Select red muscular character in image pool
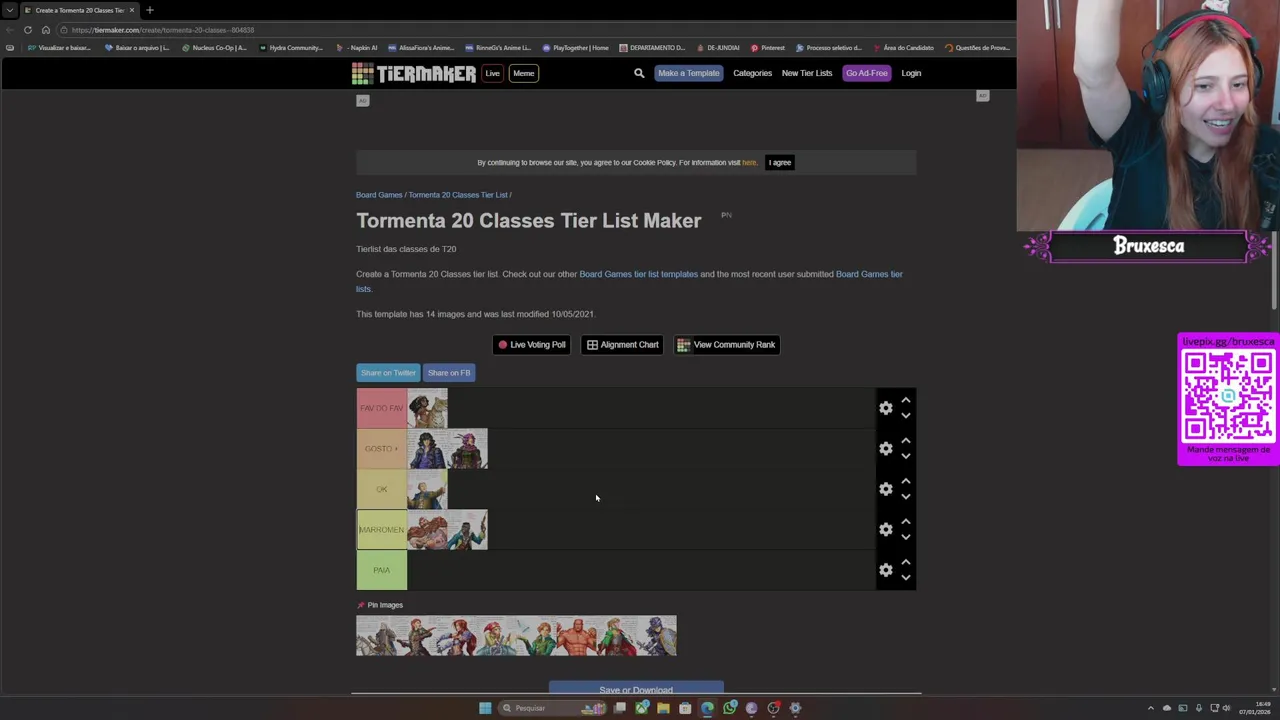 (577, 636)
